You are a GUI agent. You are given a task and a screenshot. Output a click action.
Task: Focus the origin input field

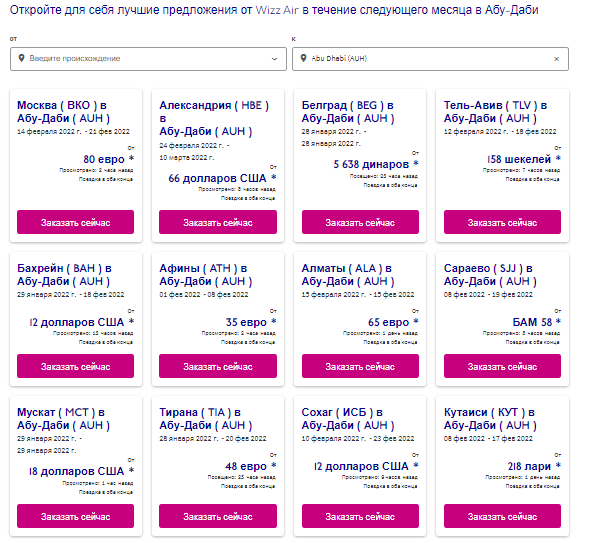pyautogui.click(x=148, y=59)
